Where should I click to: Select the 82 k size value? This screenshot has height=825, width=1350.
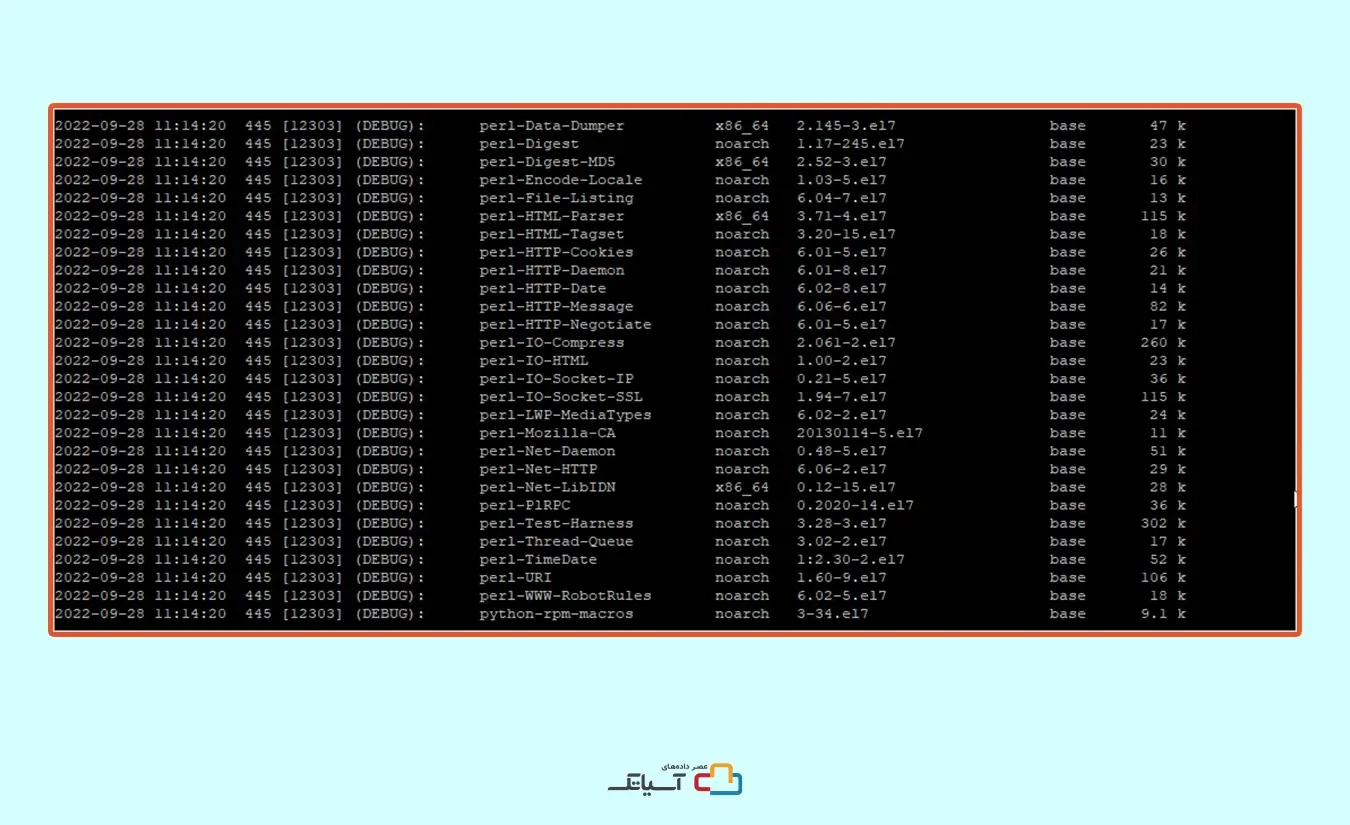coord(1167,306)
